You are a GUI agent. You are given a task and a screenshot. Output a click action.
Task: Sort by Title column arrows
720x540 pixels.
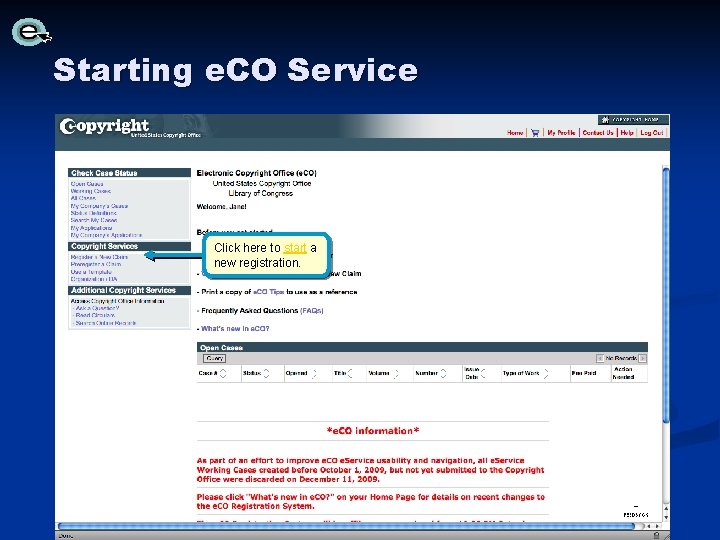[350, 373]
